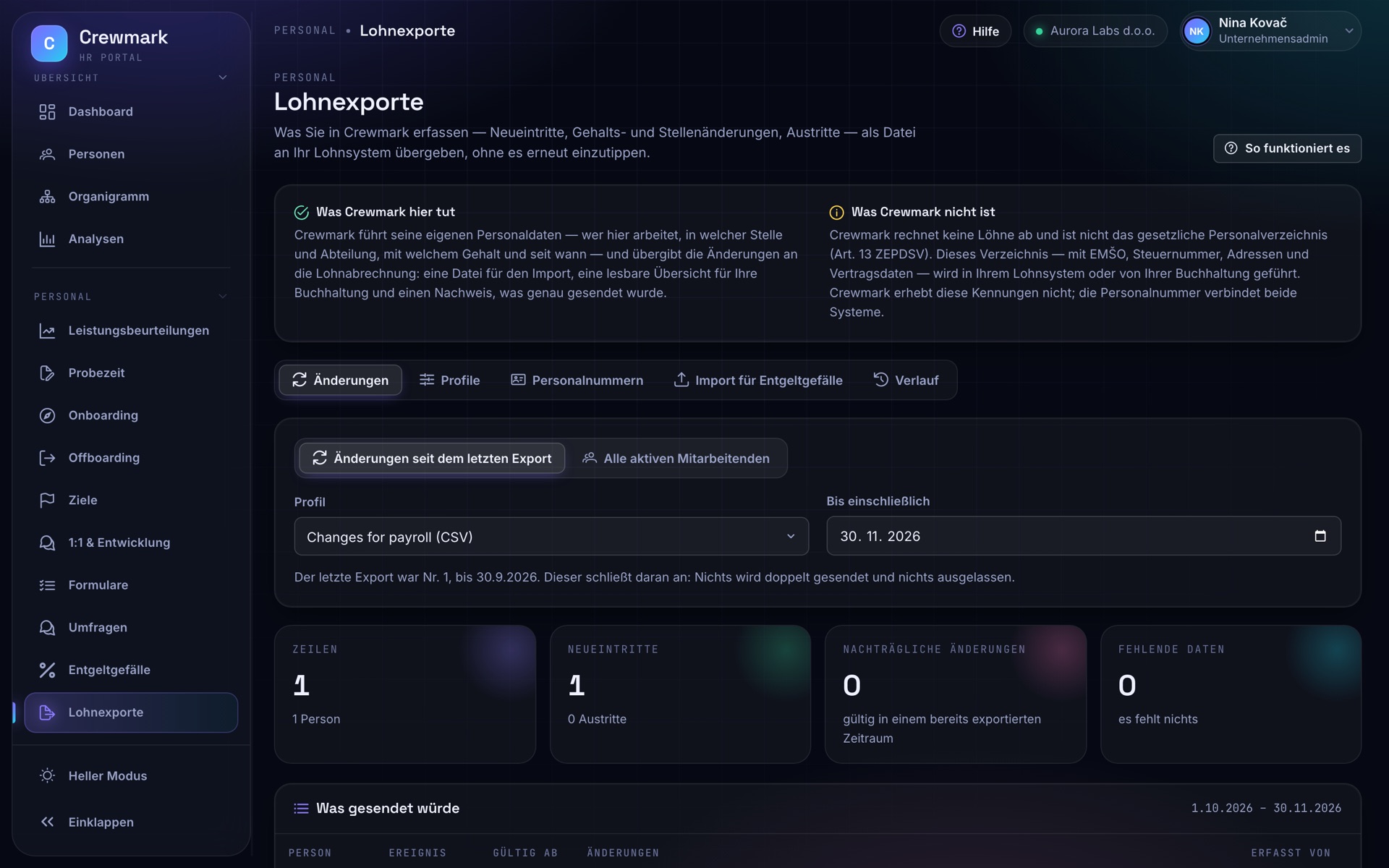This screenshot has height=868, width=1389.
Task: Switch to Profile tab
Action: click(x=450, y=380)
